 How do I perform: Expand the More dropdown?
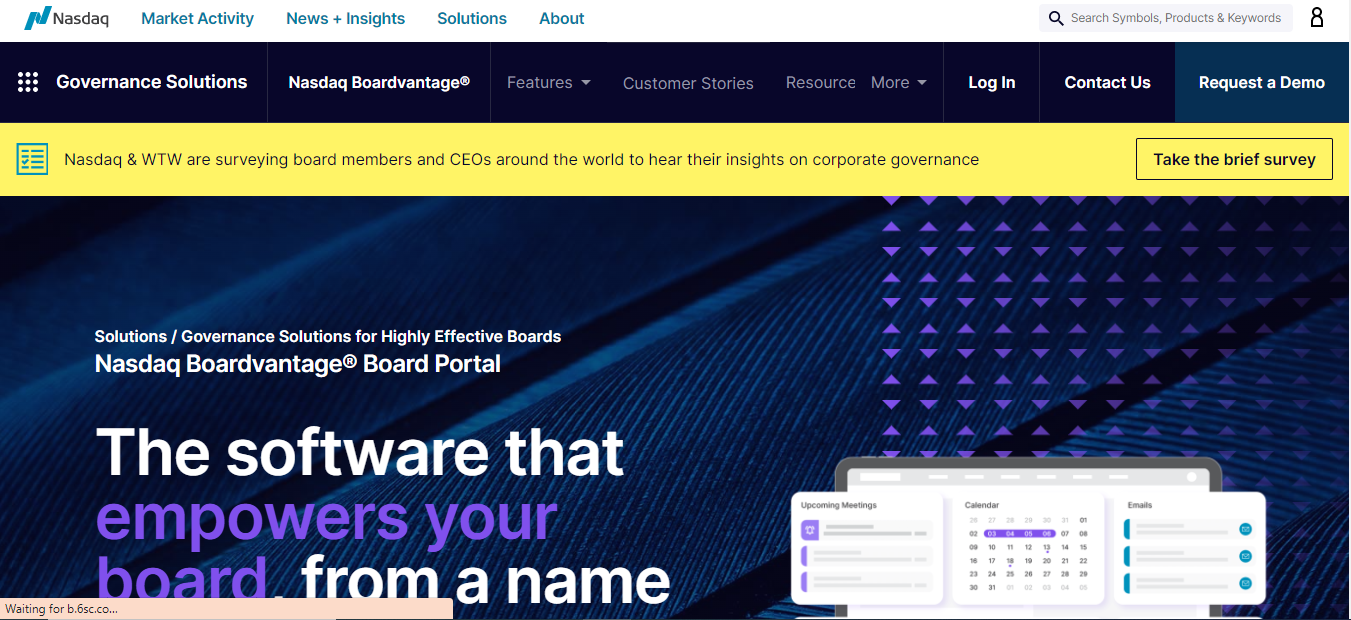[x=898, y=82]
